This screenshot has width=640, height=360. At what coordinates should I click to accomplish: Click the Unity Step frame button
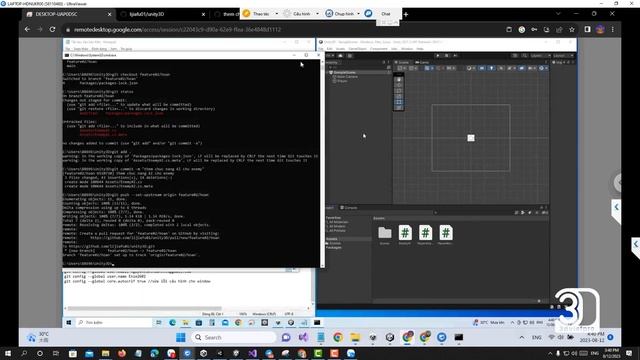coord(455,56)
